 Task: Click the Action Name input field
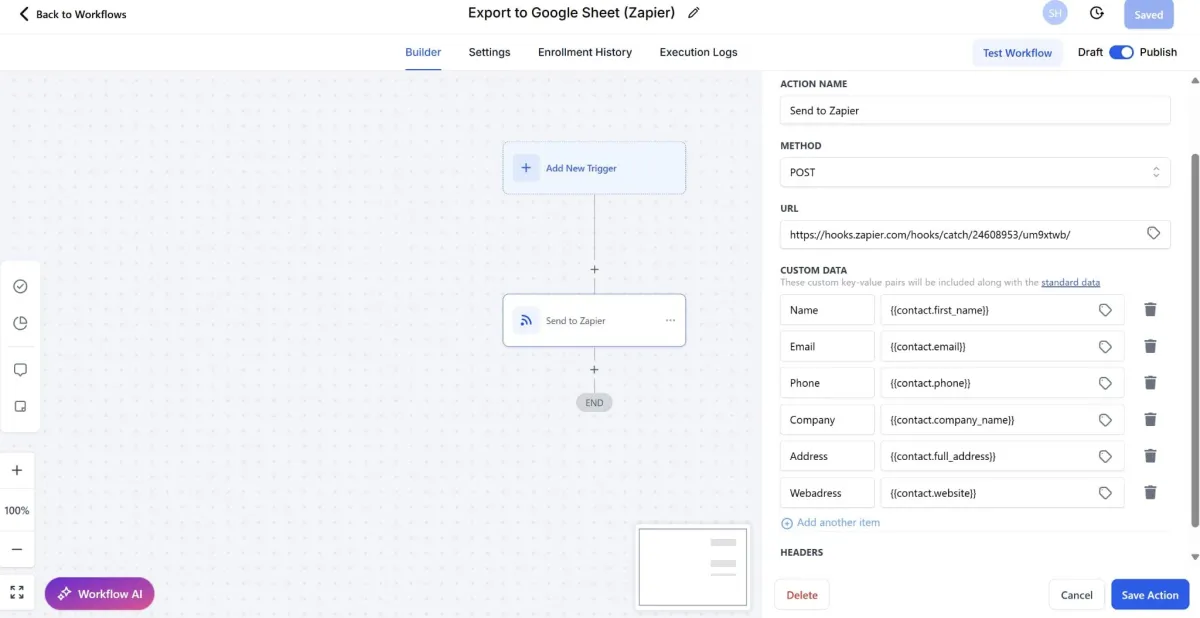pyautogui.click(x=974, y=111)
